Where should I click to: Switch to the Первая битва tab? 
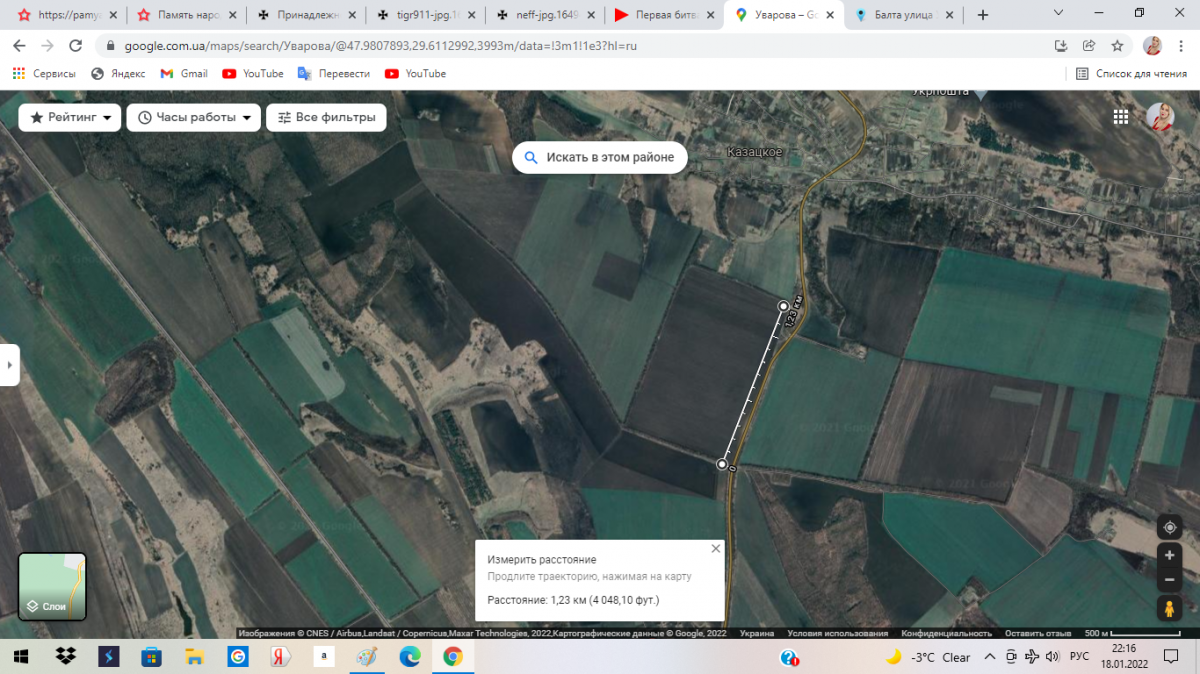[661, 15]
